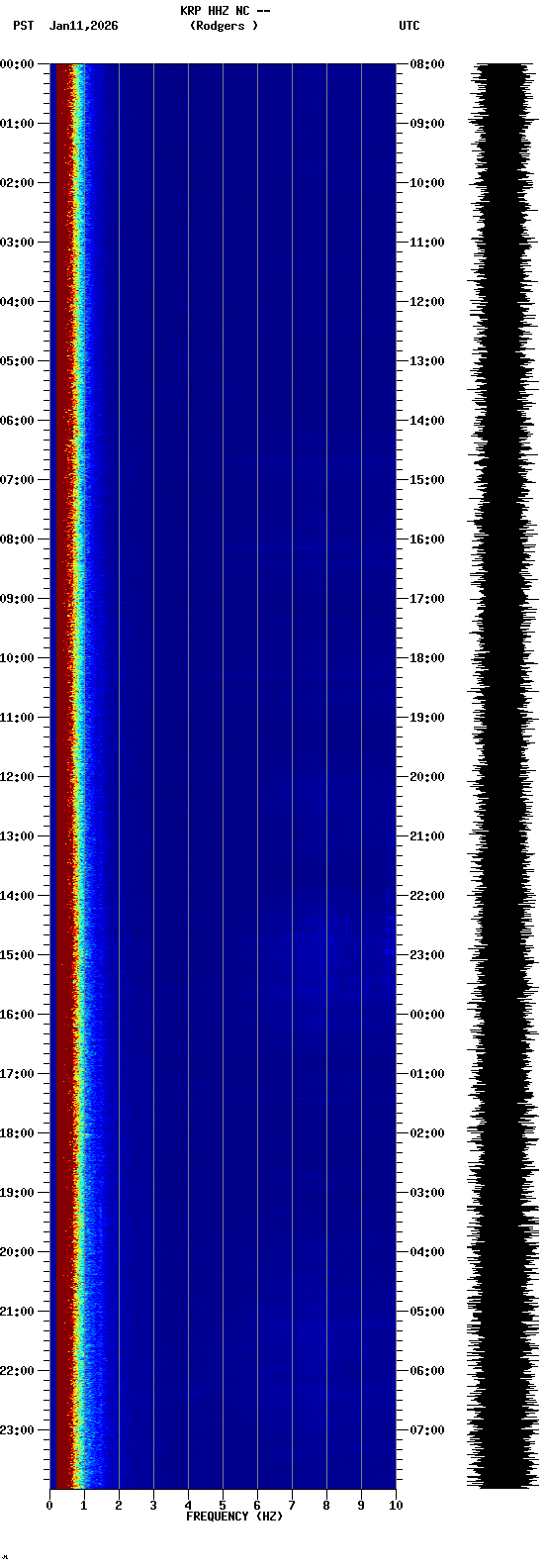The image size is (546, 1568).
Task: Click the 00:00 UTC time label
Action: click(427, 1015)
